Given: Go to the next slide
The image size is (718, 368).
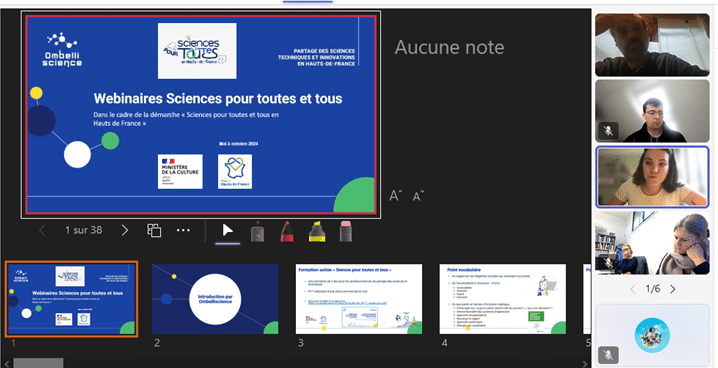Looking at the screenshot, I should point(125,230).
